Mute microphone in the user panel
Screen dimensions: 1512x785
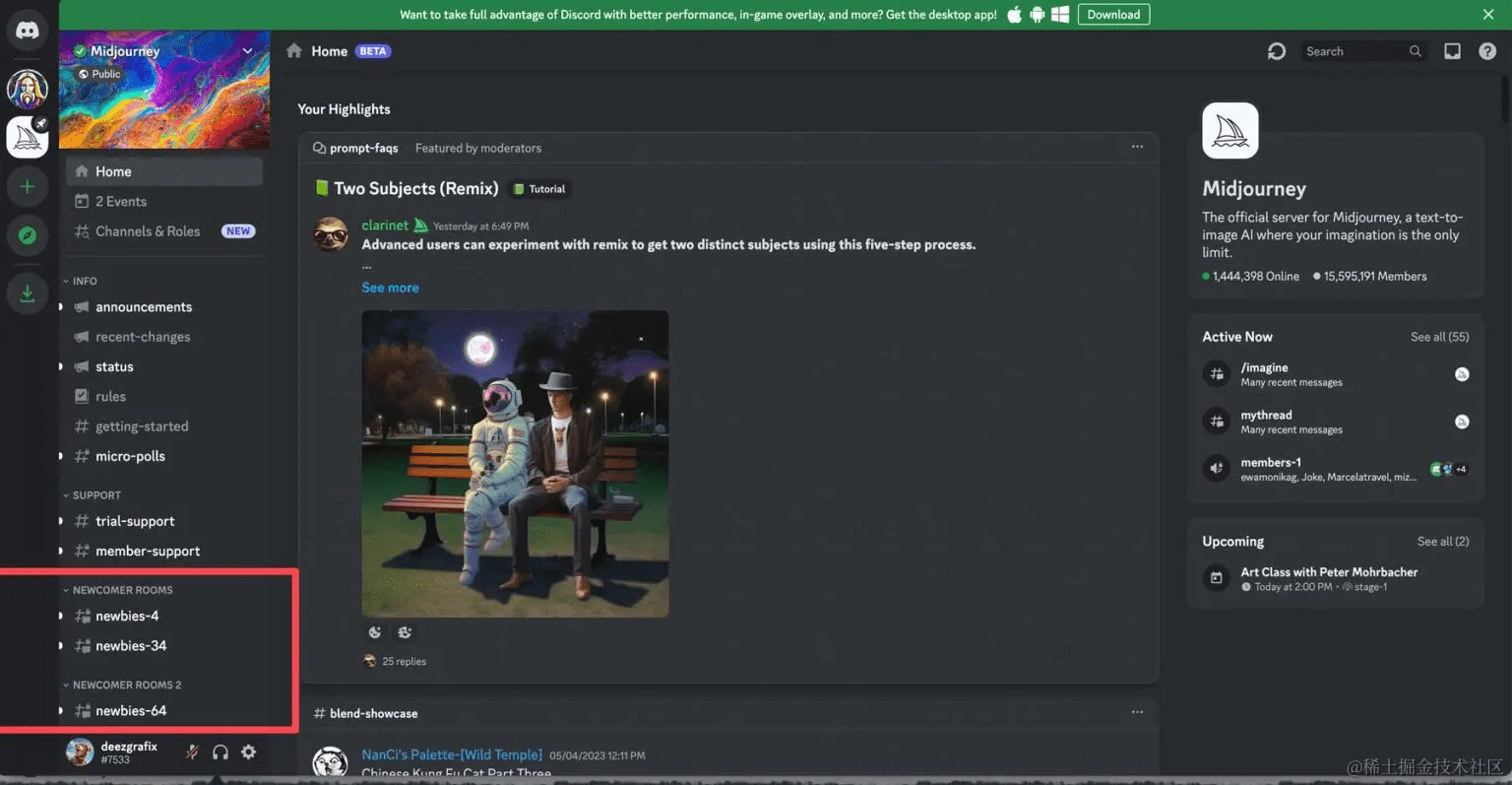pyautogui.click(x=192, y=752)
